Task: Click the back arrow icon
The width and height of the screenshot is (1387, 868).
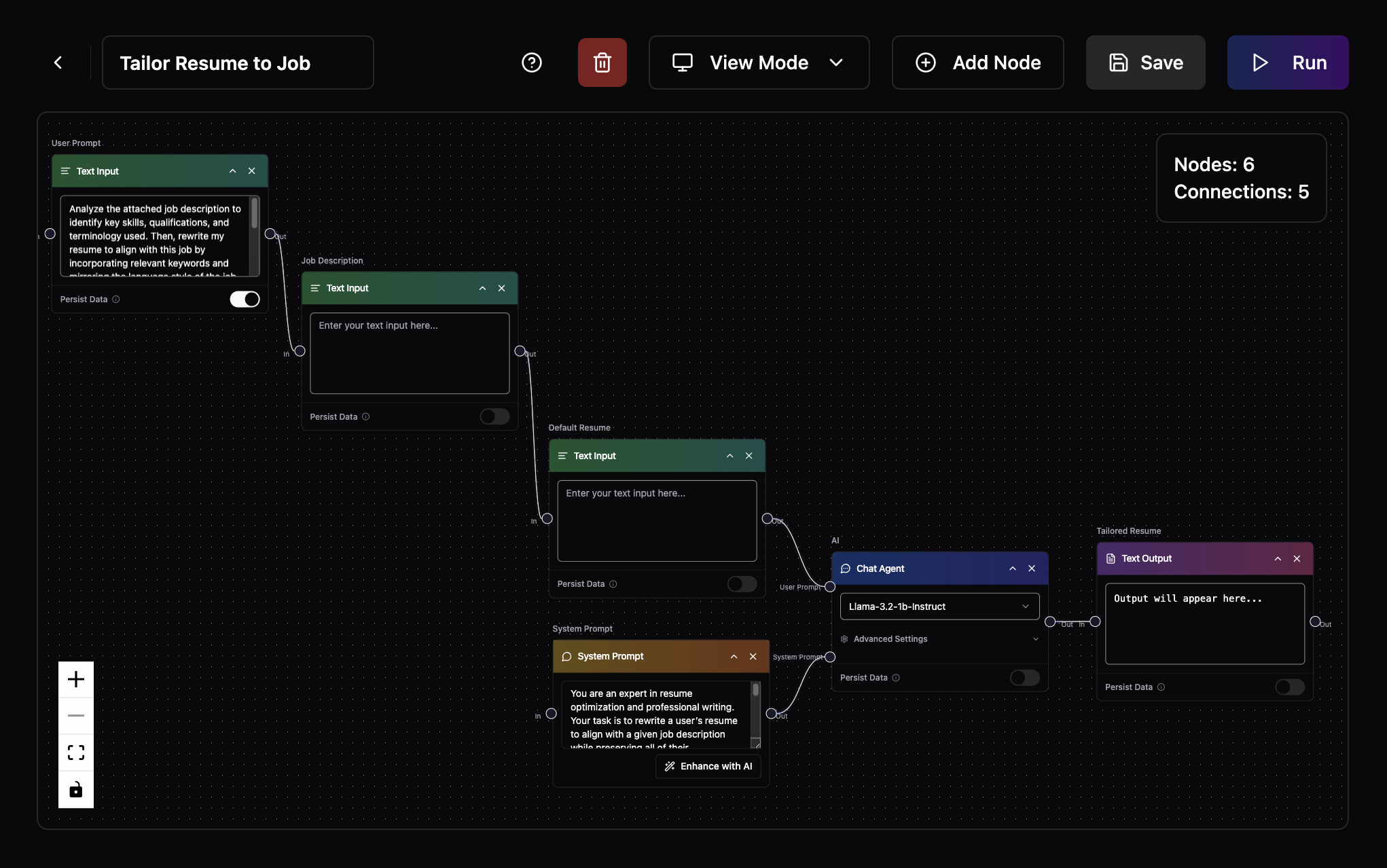Action: click(58, 62)
